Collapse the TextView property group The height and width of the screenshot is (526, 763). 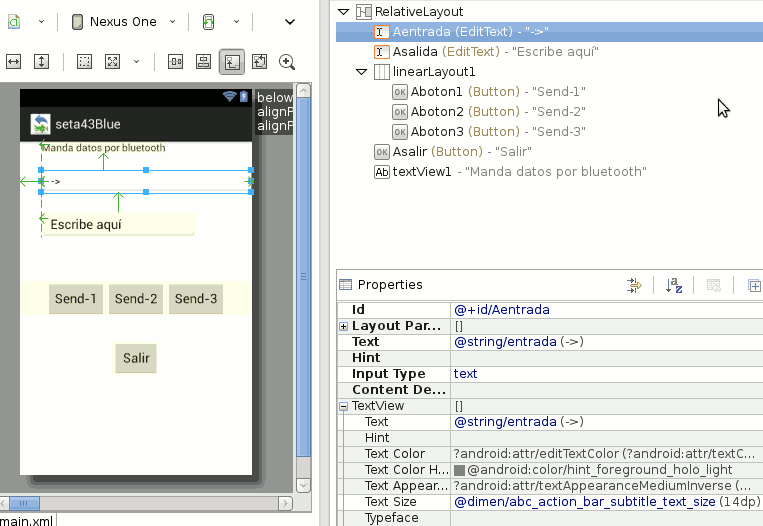pyautogui.click(x=344, y=406)
